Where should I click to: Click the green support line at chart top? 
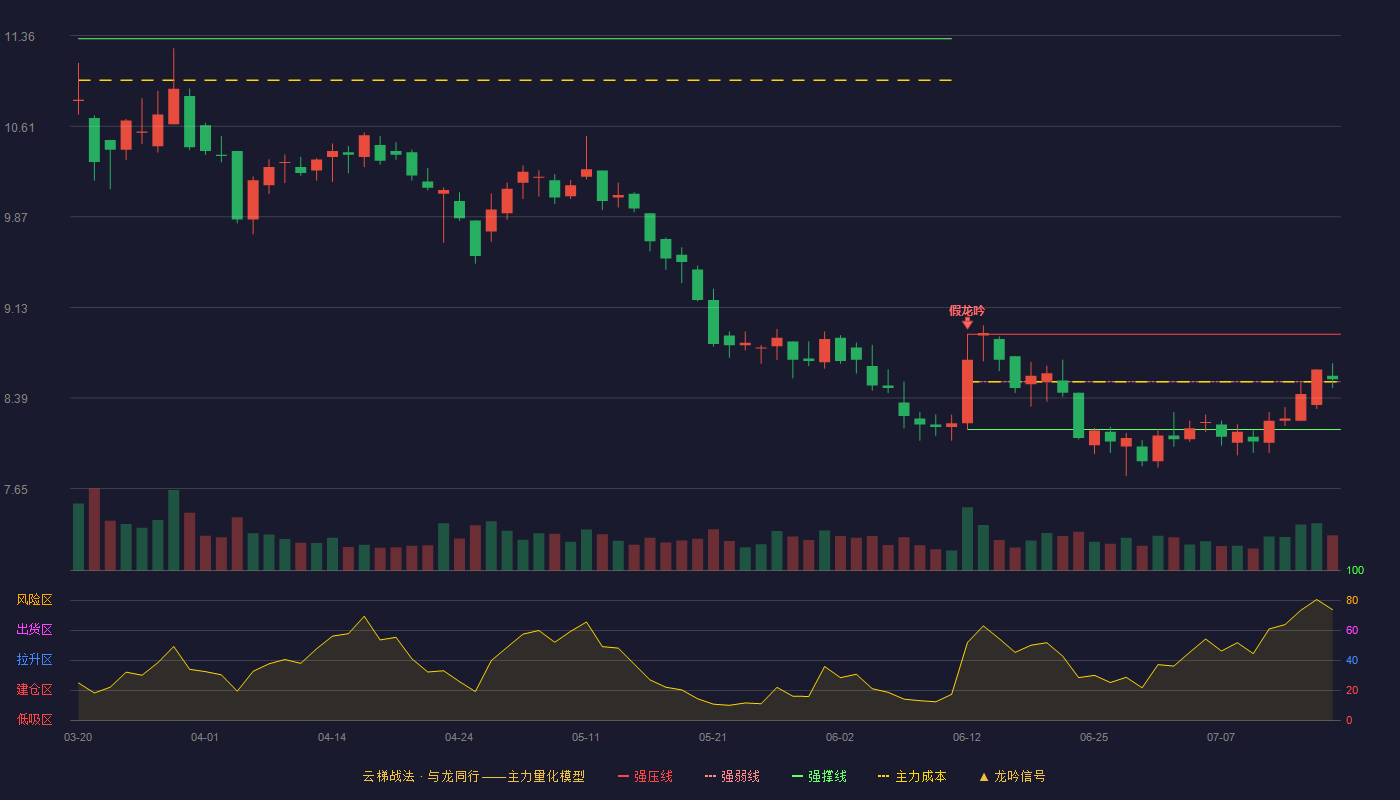[515, 39]
